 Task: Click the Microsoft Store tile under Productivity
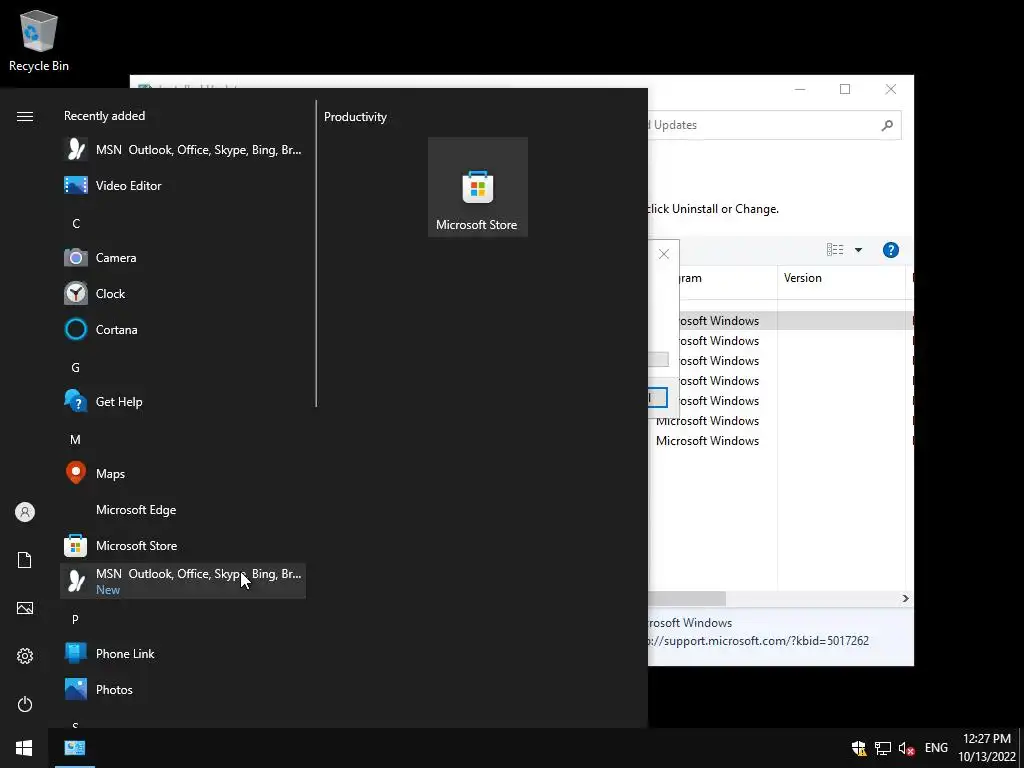[x=477, y=187]
